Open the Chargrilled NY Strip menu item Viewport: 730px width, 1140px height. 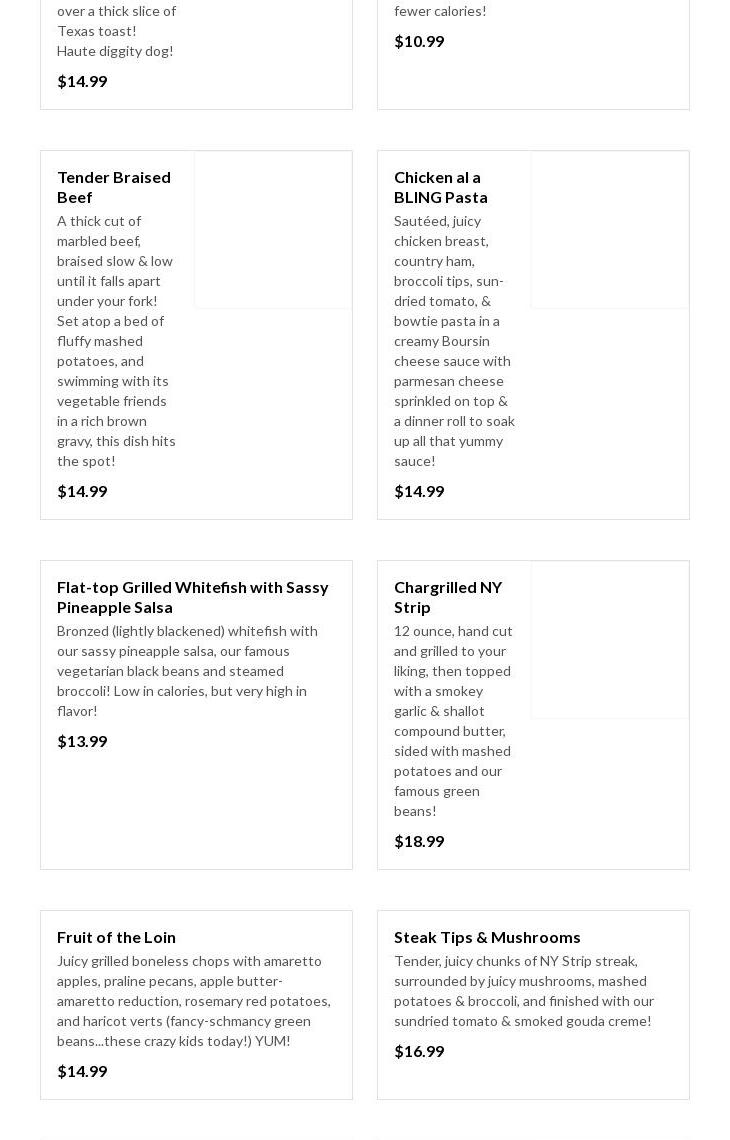point(447,597)
